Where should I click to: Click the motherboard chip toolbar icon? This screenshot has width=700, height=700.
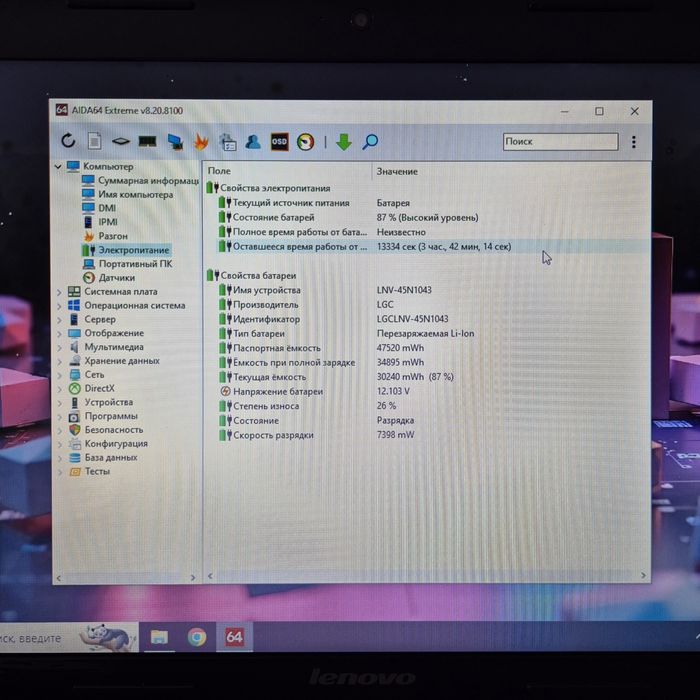(x=121, y=142)
